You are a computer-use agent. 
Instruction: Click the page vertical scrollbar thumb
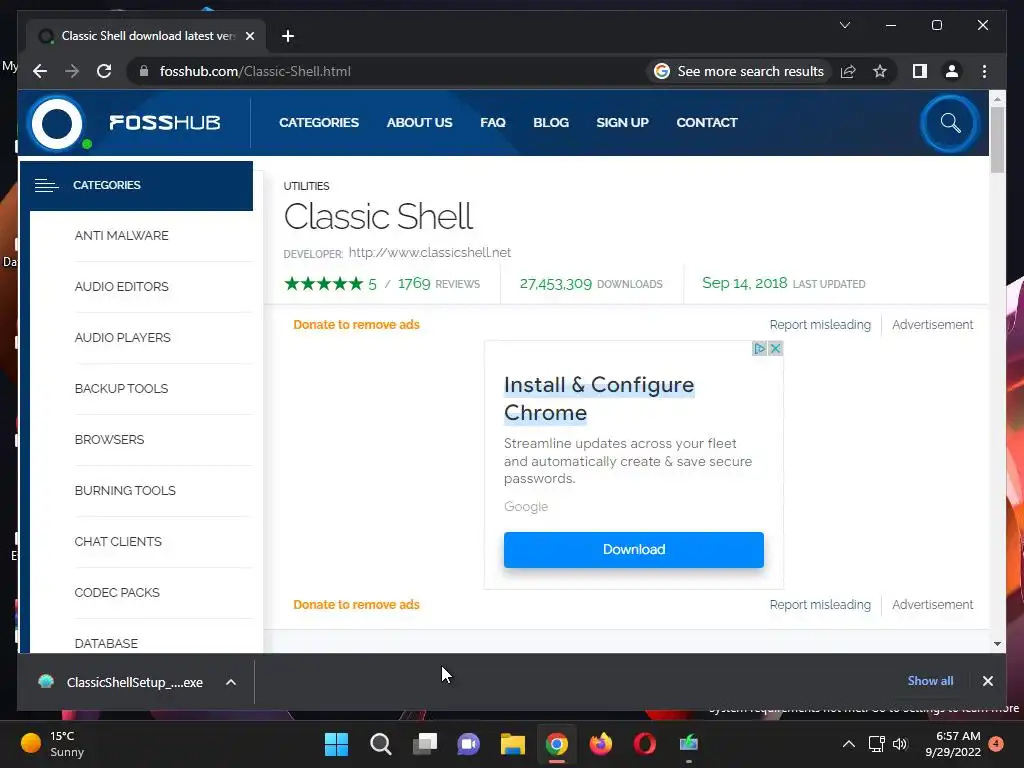[x=997, y=139]
